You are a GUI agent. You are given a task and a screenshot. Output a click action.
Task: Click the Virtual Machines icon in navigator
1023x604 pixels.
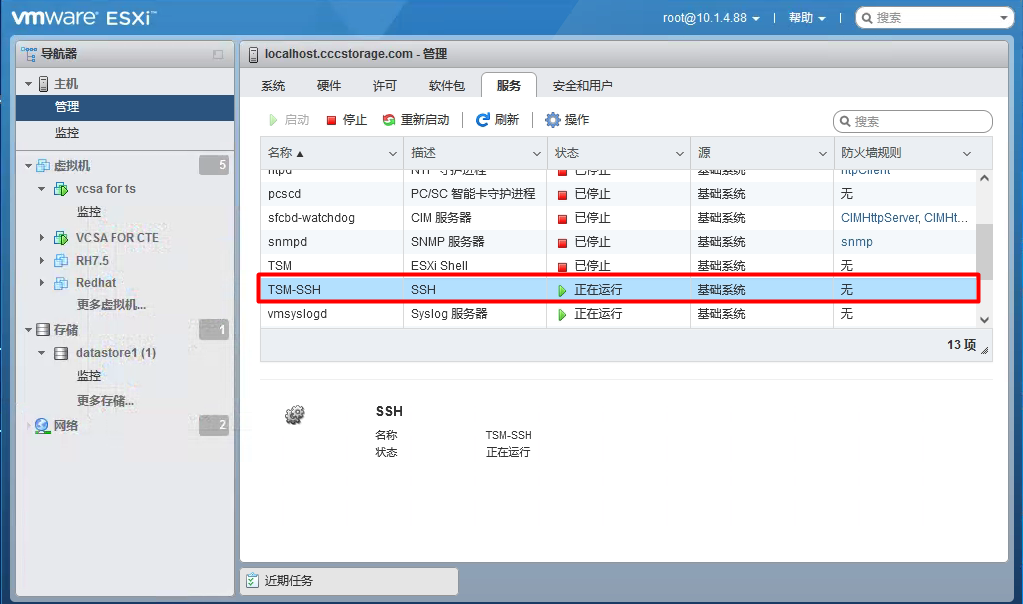pos(43,166)
